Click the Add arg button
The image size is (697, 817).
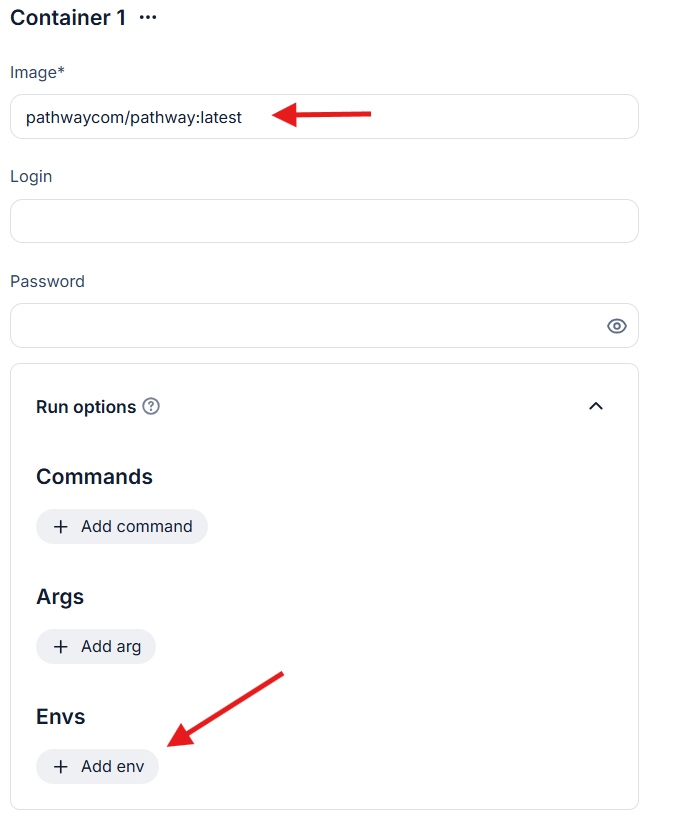coord(96,646)
